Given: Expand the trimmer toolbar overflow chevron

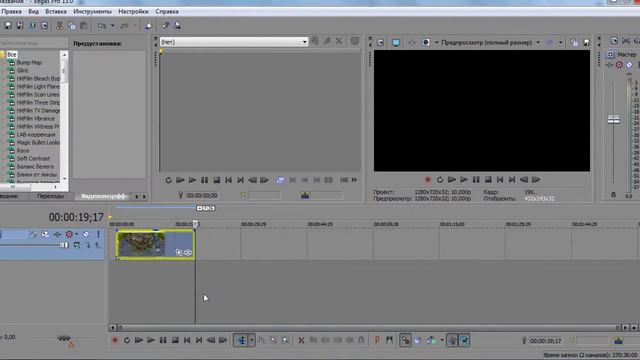Looking at the screenshot, I should [x=354, y=180].
